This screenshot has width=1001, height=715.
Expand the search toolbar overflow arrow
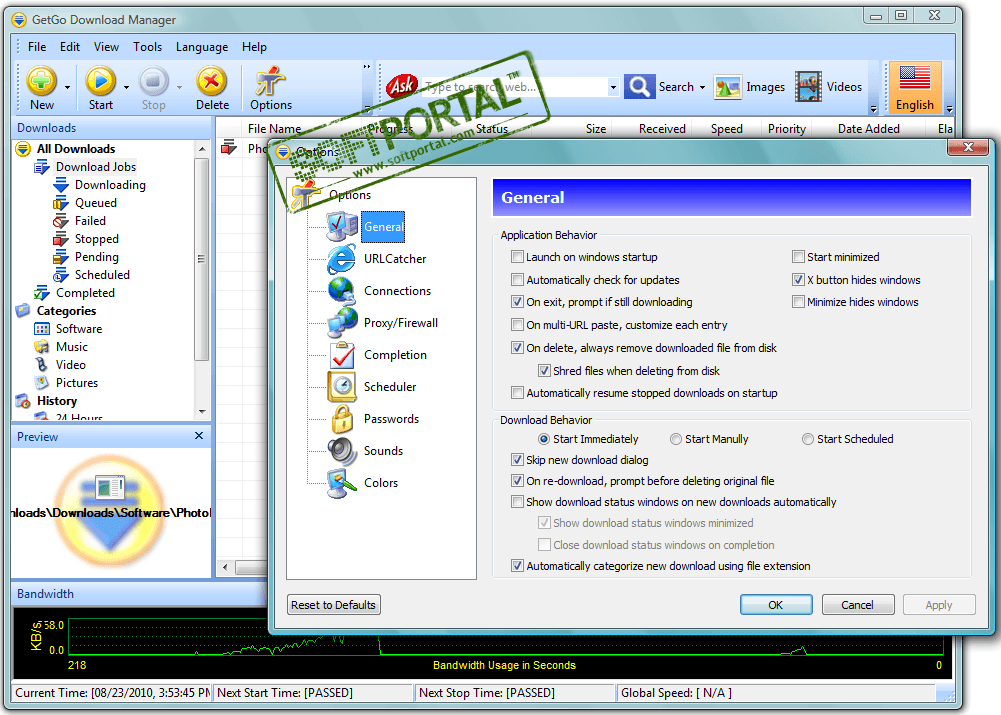pyautogui.click(x=873, y=109)
